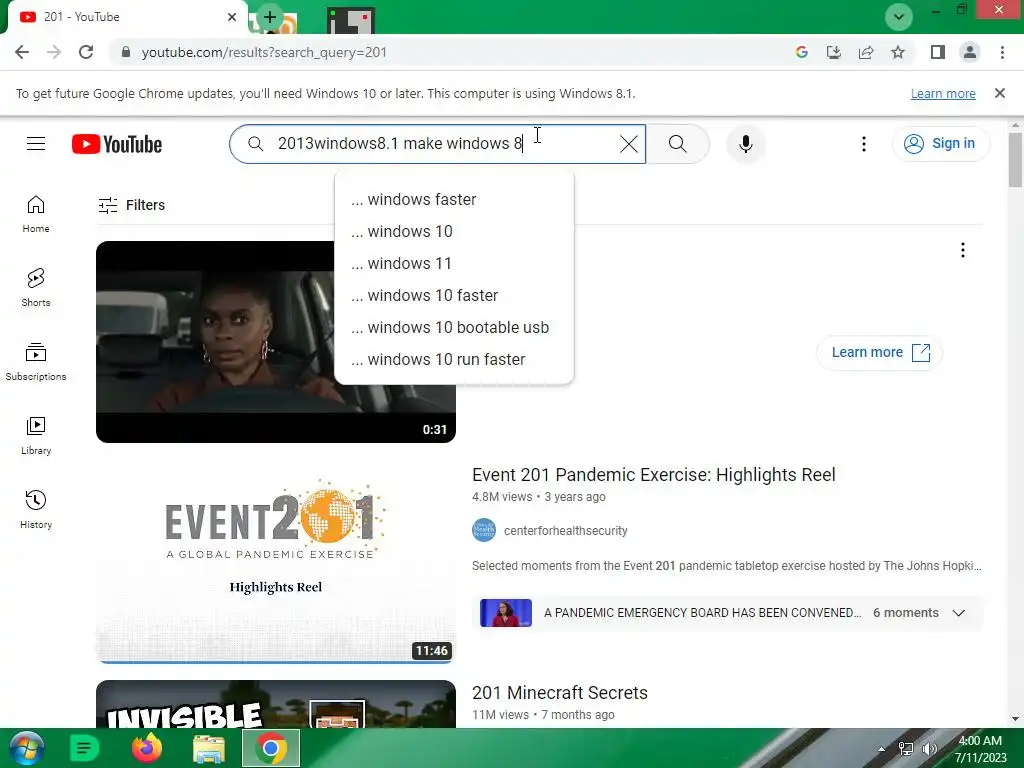Open the tab search dropdown
Screen dimensions: 1024x768
(x=899, y=17)
